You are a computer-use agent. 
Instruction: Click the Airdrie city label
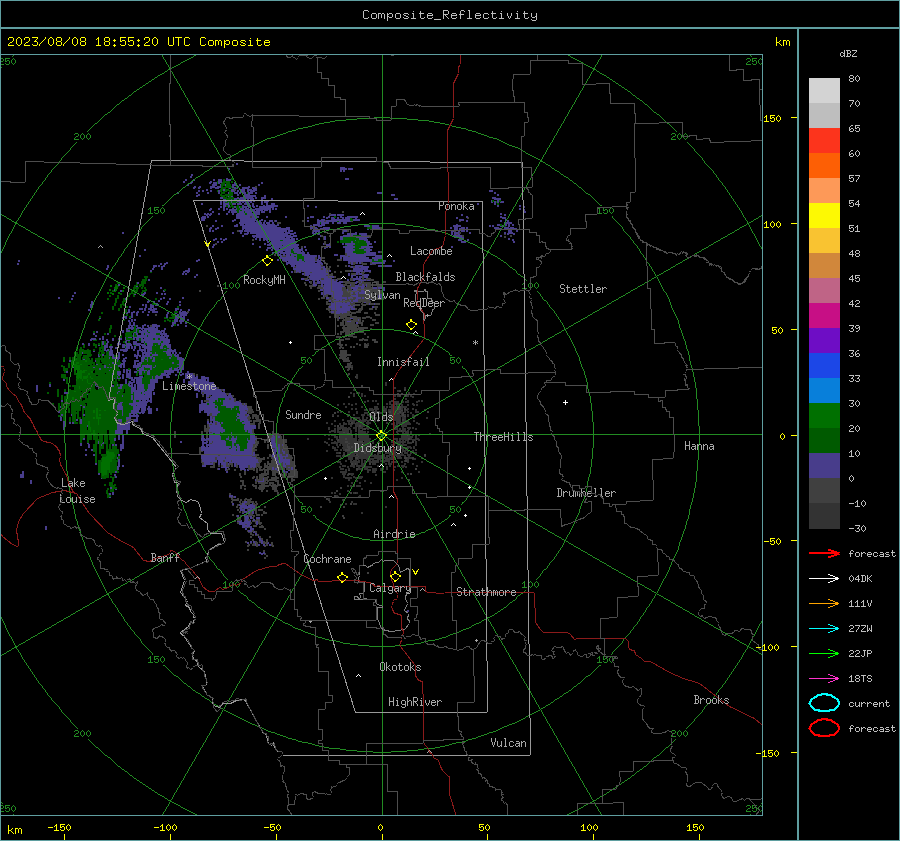tap(394, 534)
